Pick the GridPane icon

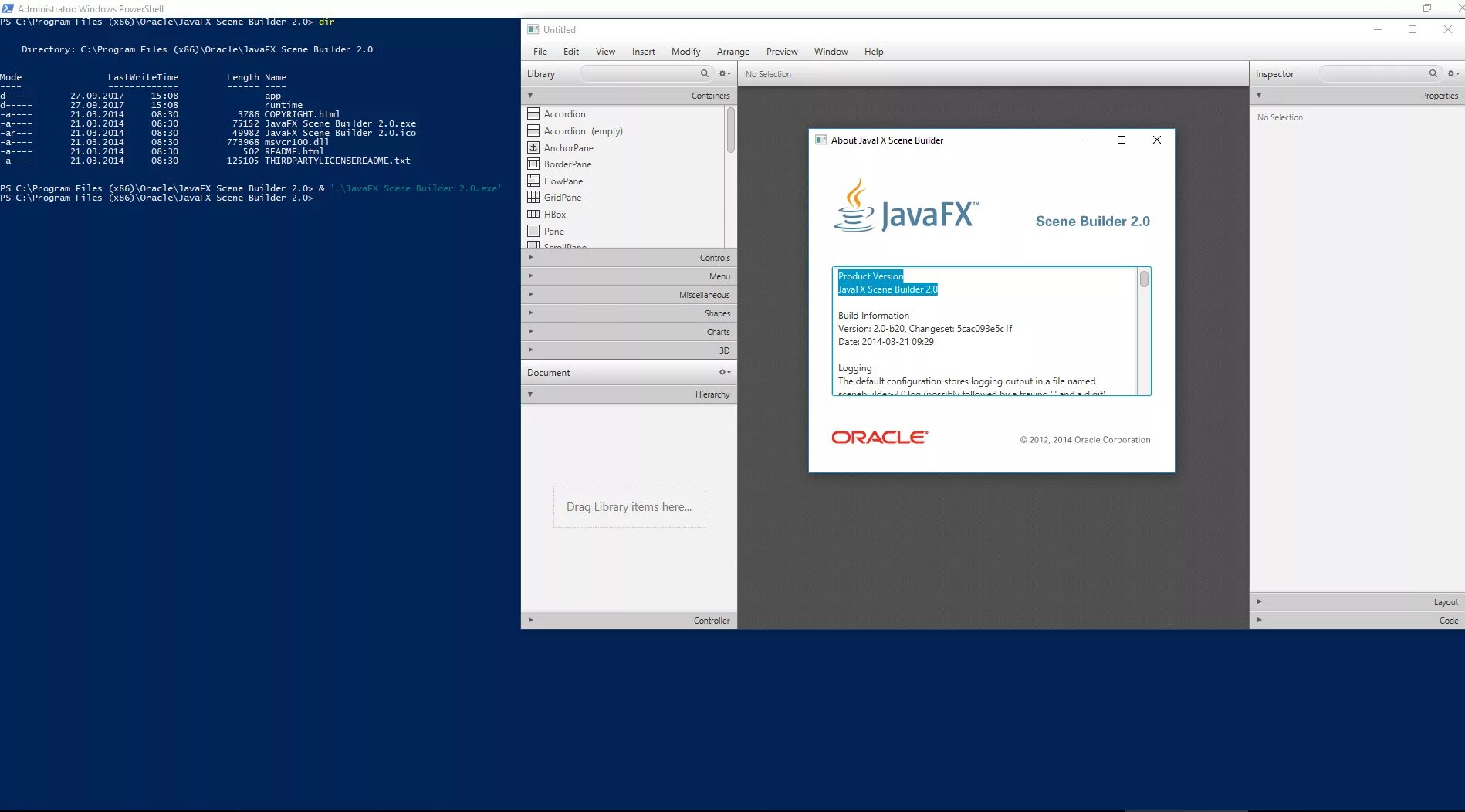[x=533, y=197]
